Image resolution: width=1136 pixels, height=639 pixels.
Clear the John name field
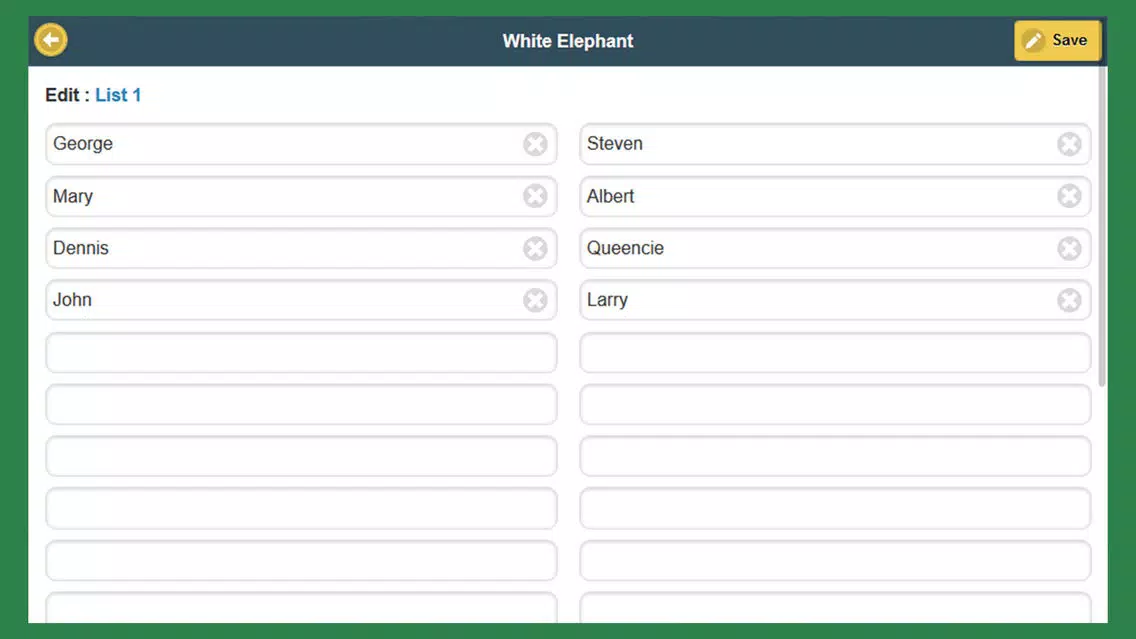coord(535,300)
